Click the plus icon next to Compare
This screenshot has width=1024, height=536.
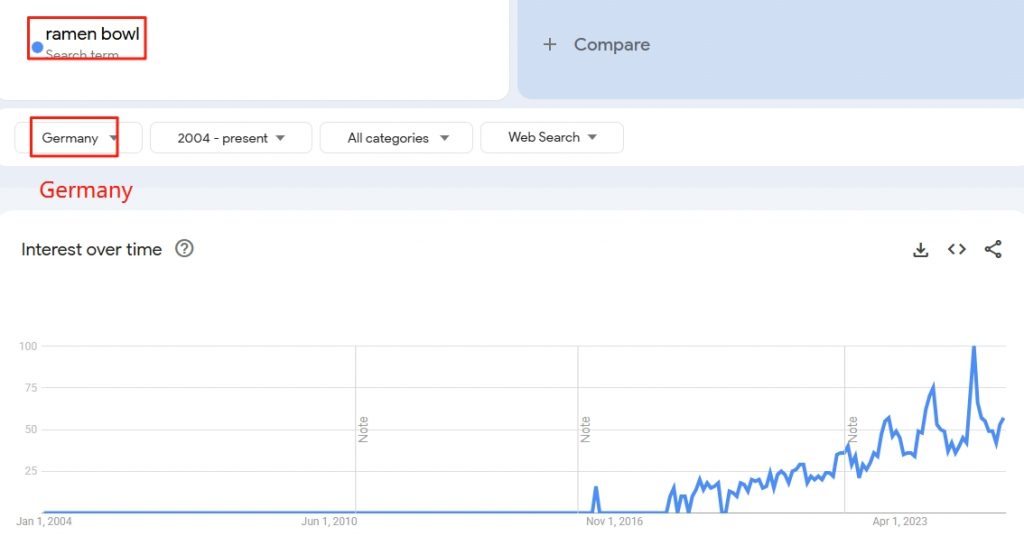pyautogui.click(x=549, y=45)
